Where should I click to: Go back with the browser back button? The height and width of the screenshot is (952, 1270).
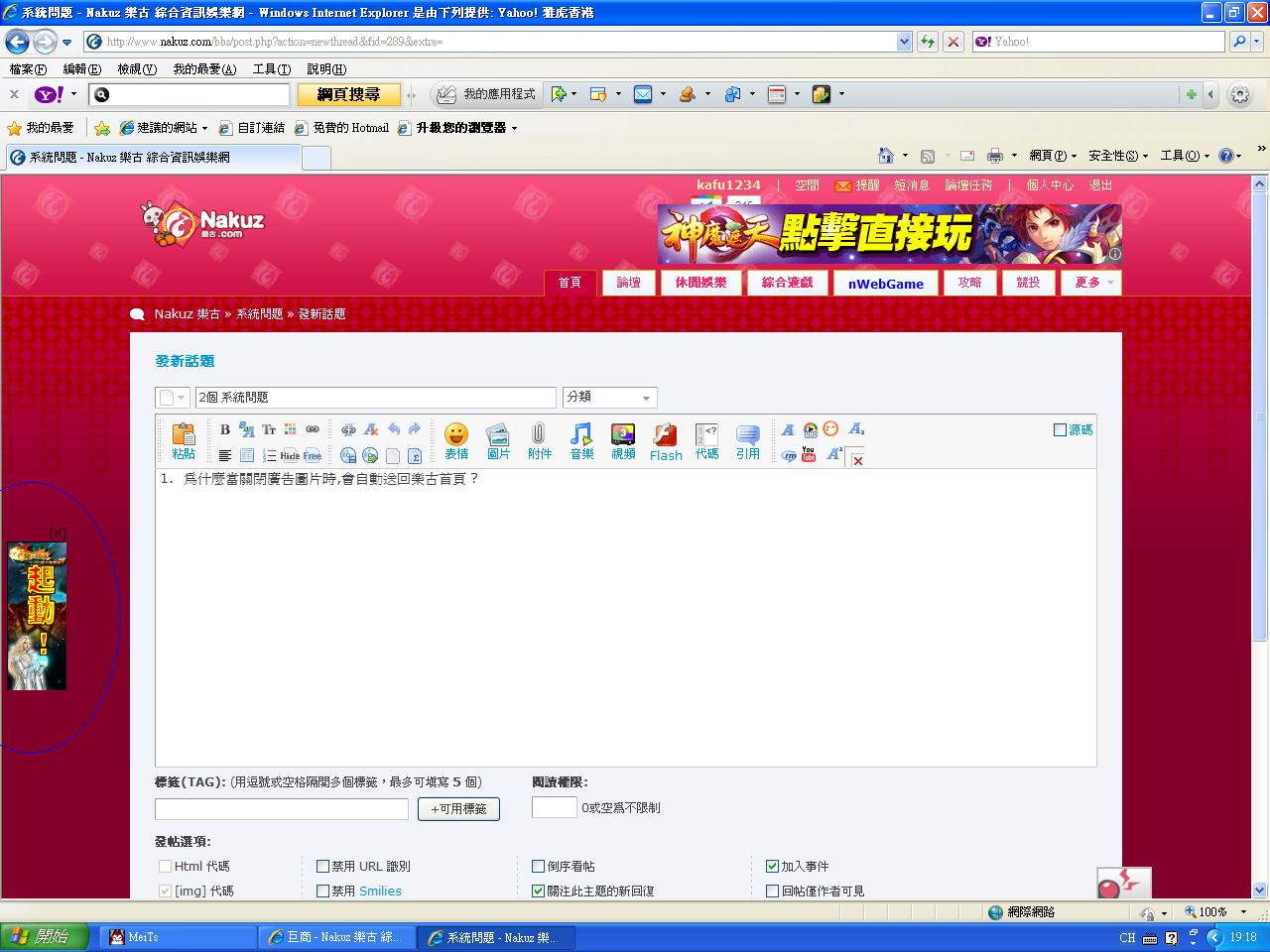17,42
